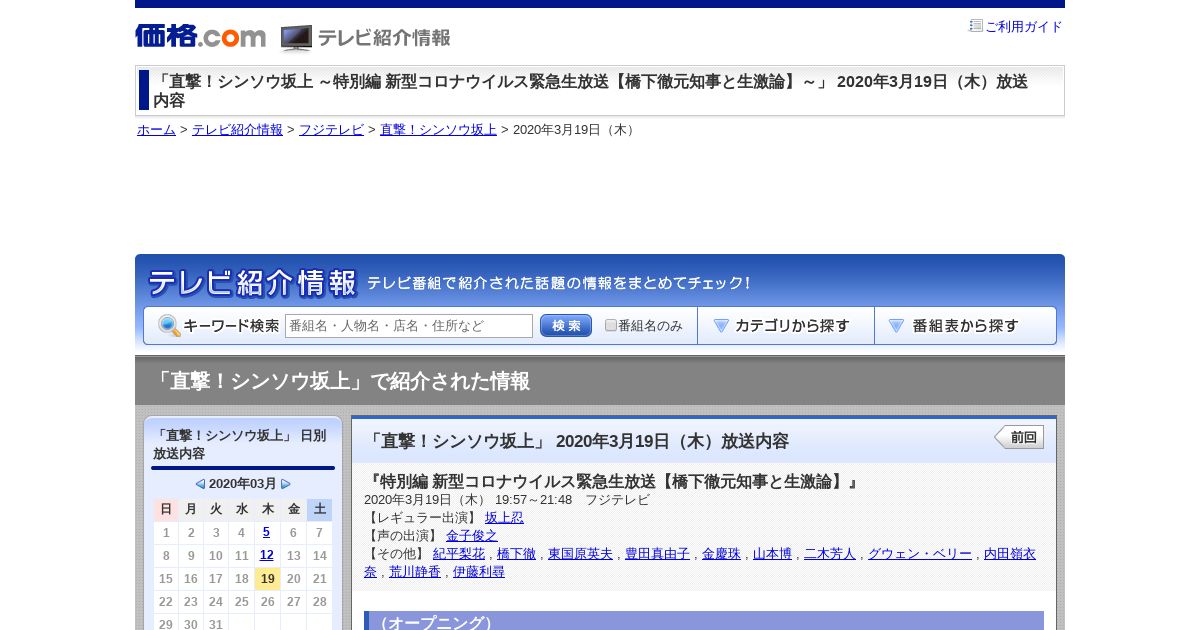Viewport: 1200px width, 630px height.
Task: Go to next month arrow in calendar
Action: click(286, 484)
